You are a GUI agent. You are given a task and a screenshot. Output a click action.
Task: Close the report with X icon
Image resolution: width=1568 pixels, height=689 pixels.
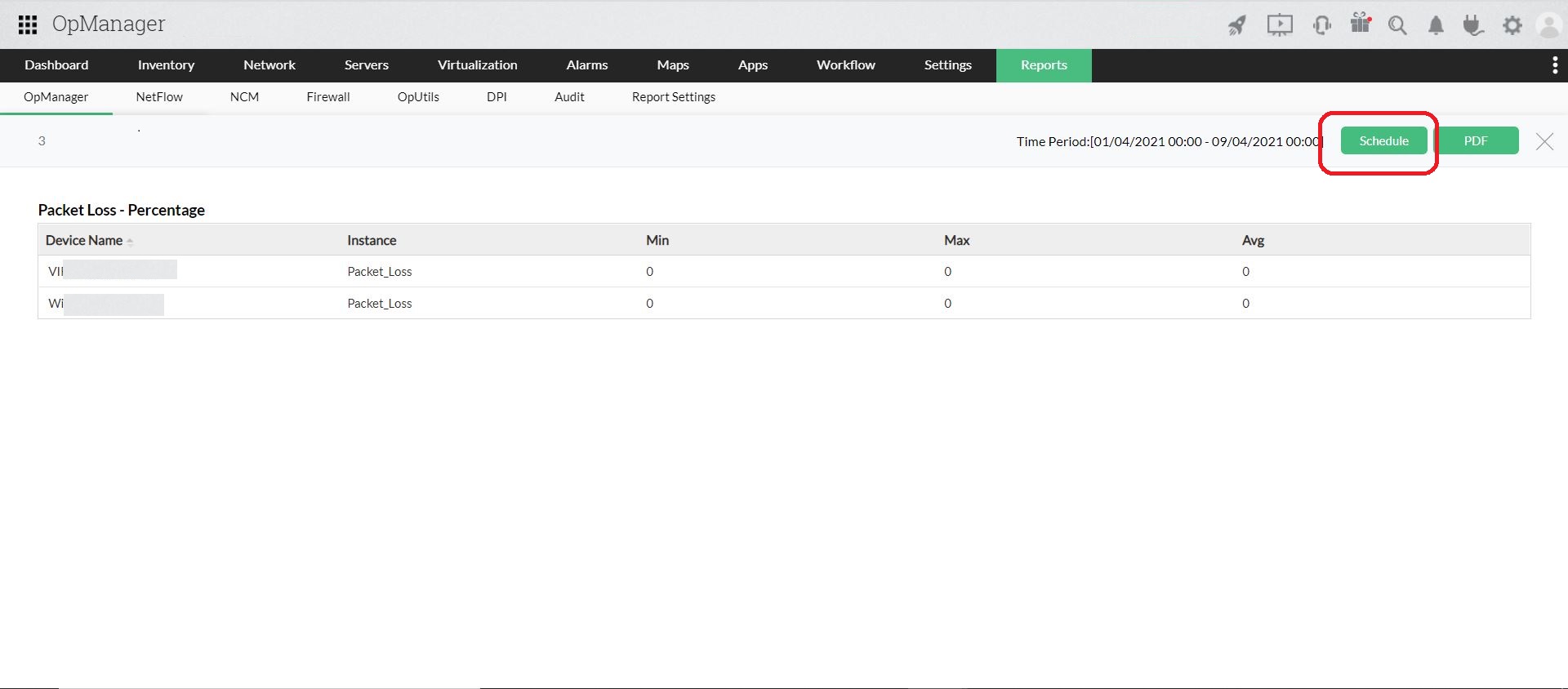click(x=1544, y=141)
